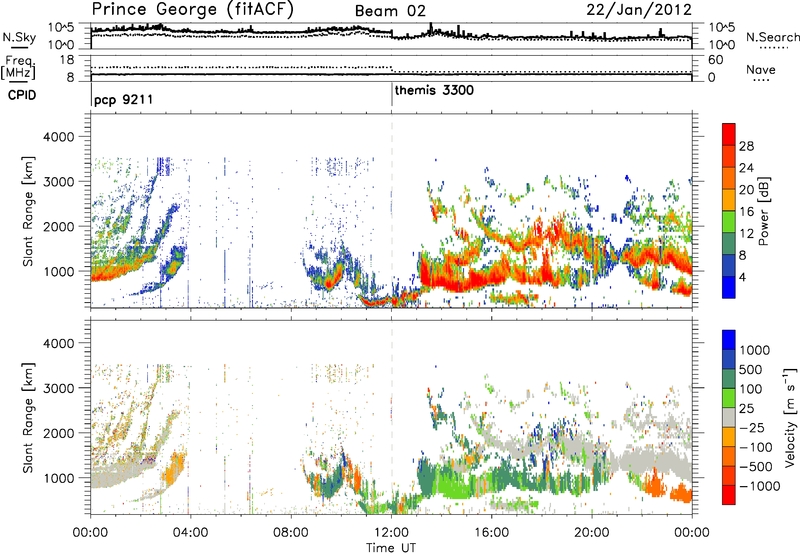Click the "Prince George (fitACF)" plot title

[192, 10]
